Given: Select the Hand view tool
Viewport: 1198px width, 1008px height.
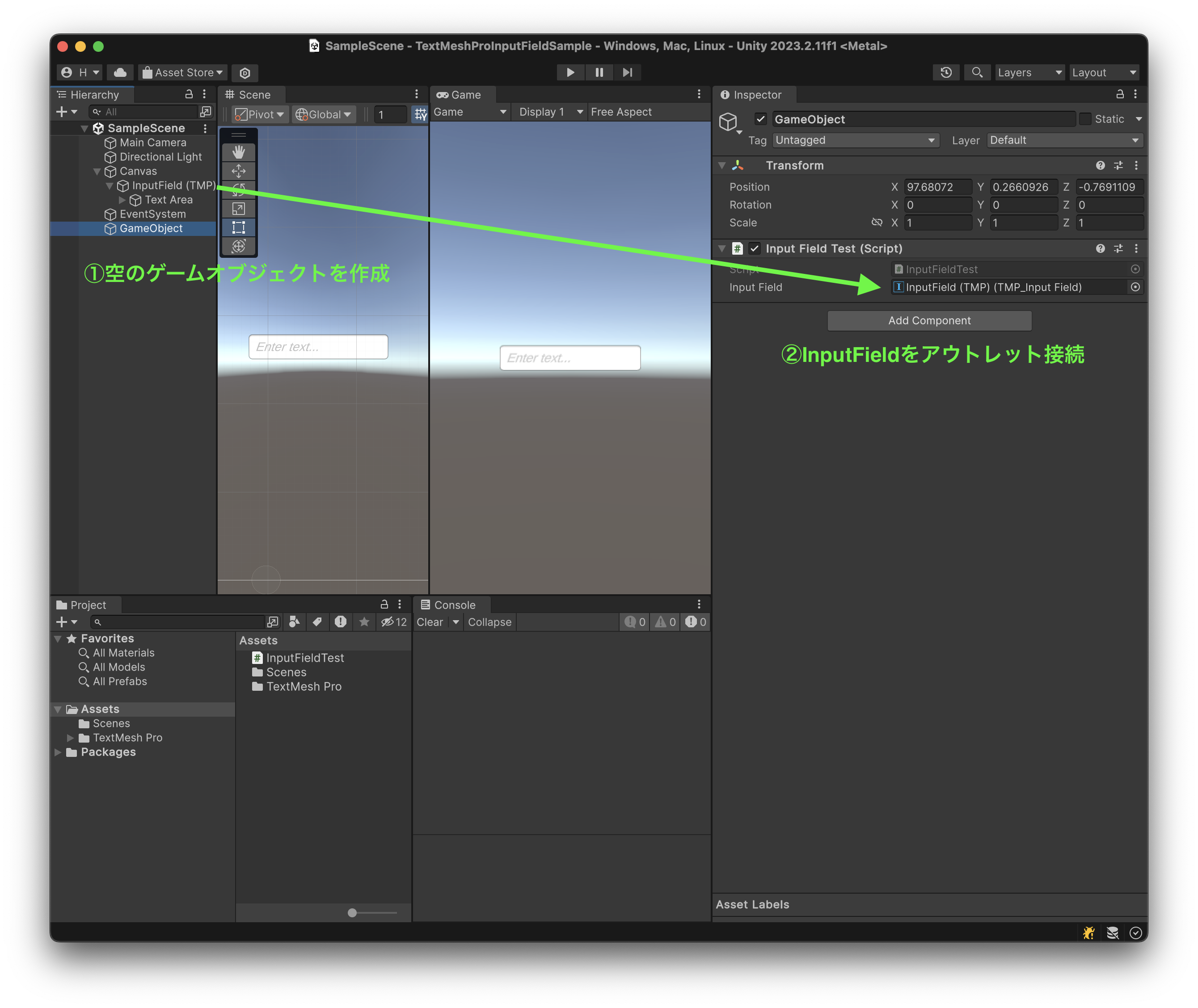Looking at the screenshot, I should coord(238,152).
